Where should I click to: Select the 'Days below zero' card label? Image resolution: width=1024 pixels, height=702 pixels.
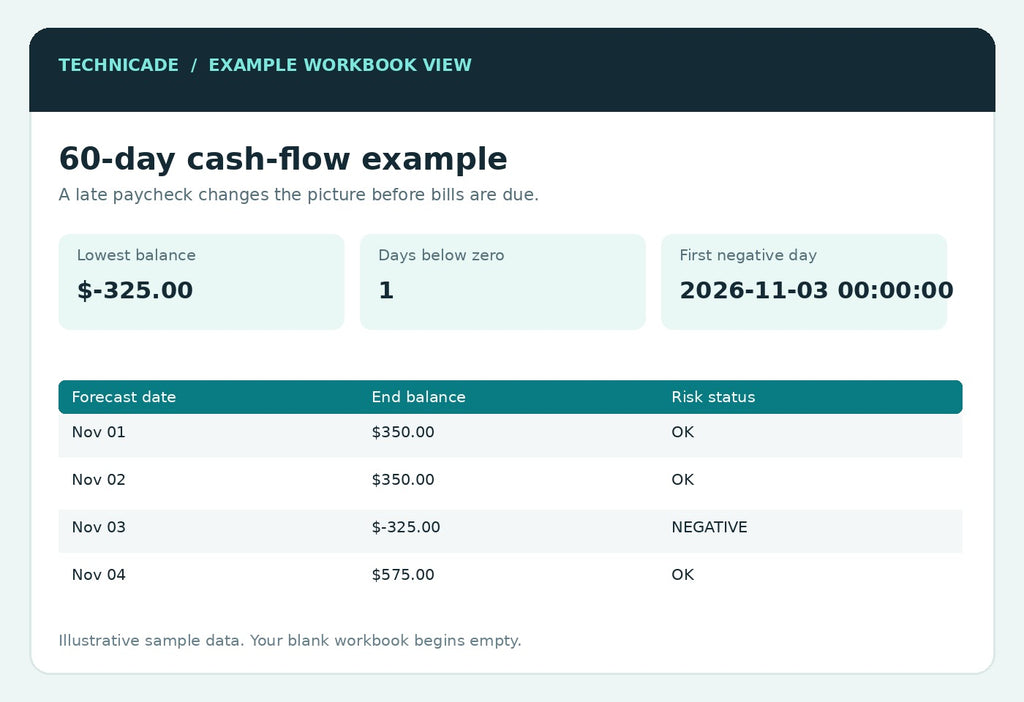coord(441,255)
